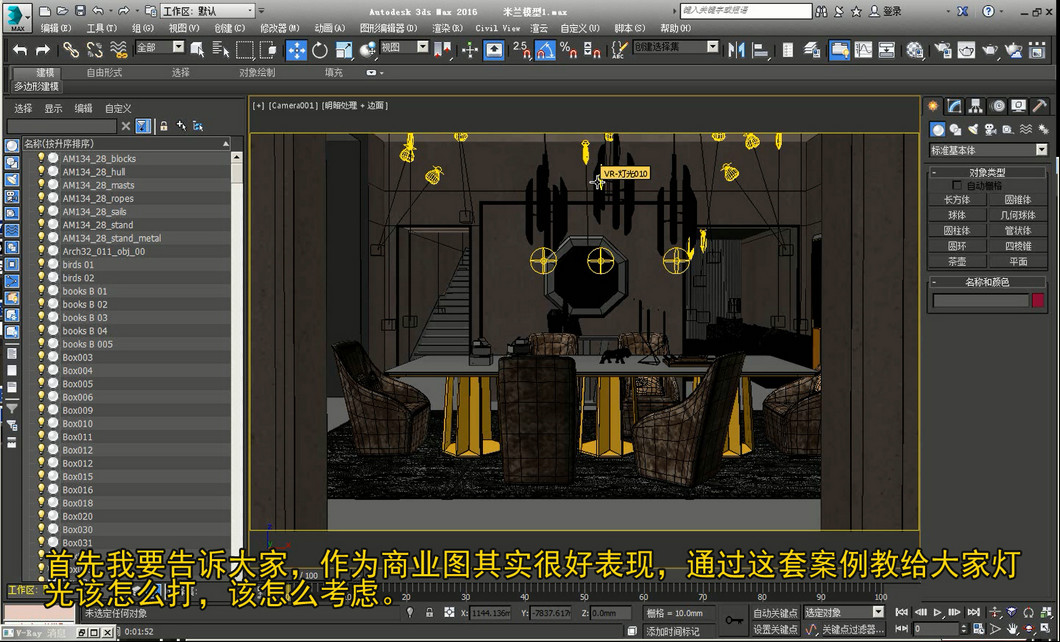
Task: Click the Render Production teapot icon
Action: (x=990, y=50)
